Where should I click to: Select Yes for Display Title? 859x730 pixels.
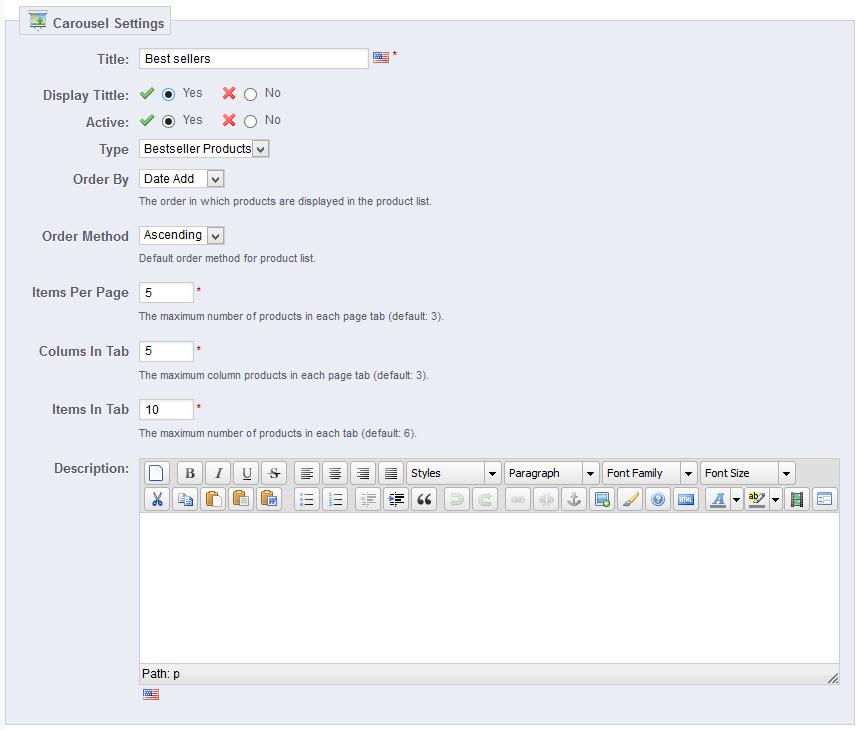(169, 94)
